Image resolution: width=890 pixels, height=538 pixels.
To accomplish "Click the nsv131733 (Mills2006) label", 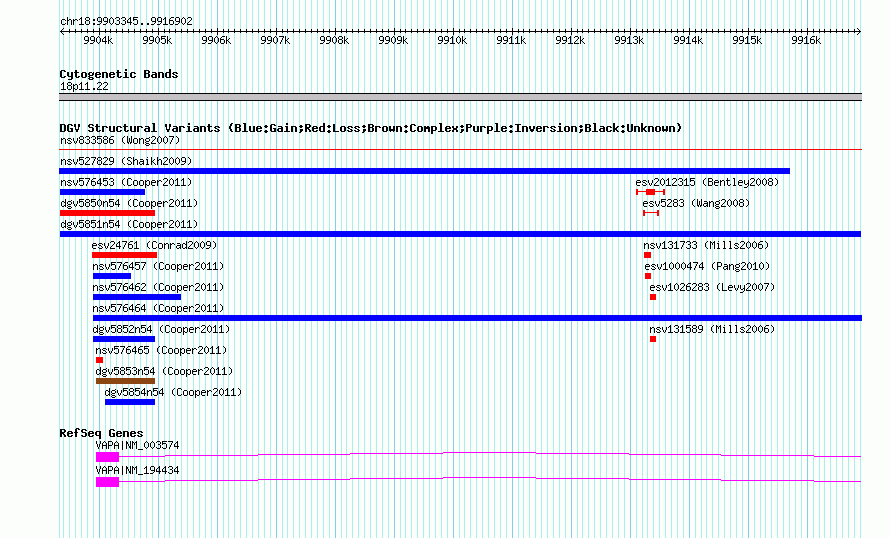I will point(706,245).
